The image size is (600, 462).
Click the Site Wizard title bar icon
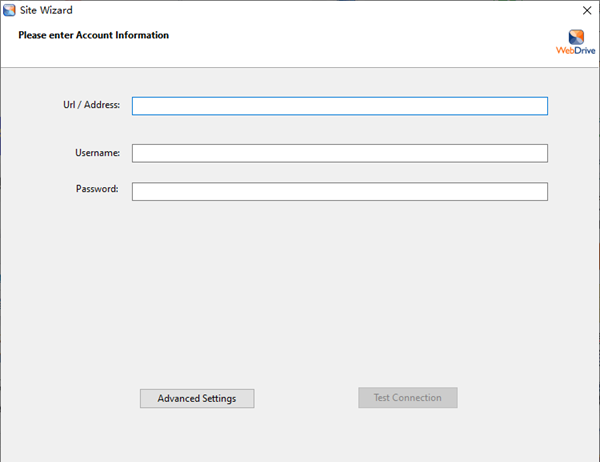coord(9,10)
